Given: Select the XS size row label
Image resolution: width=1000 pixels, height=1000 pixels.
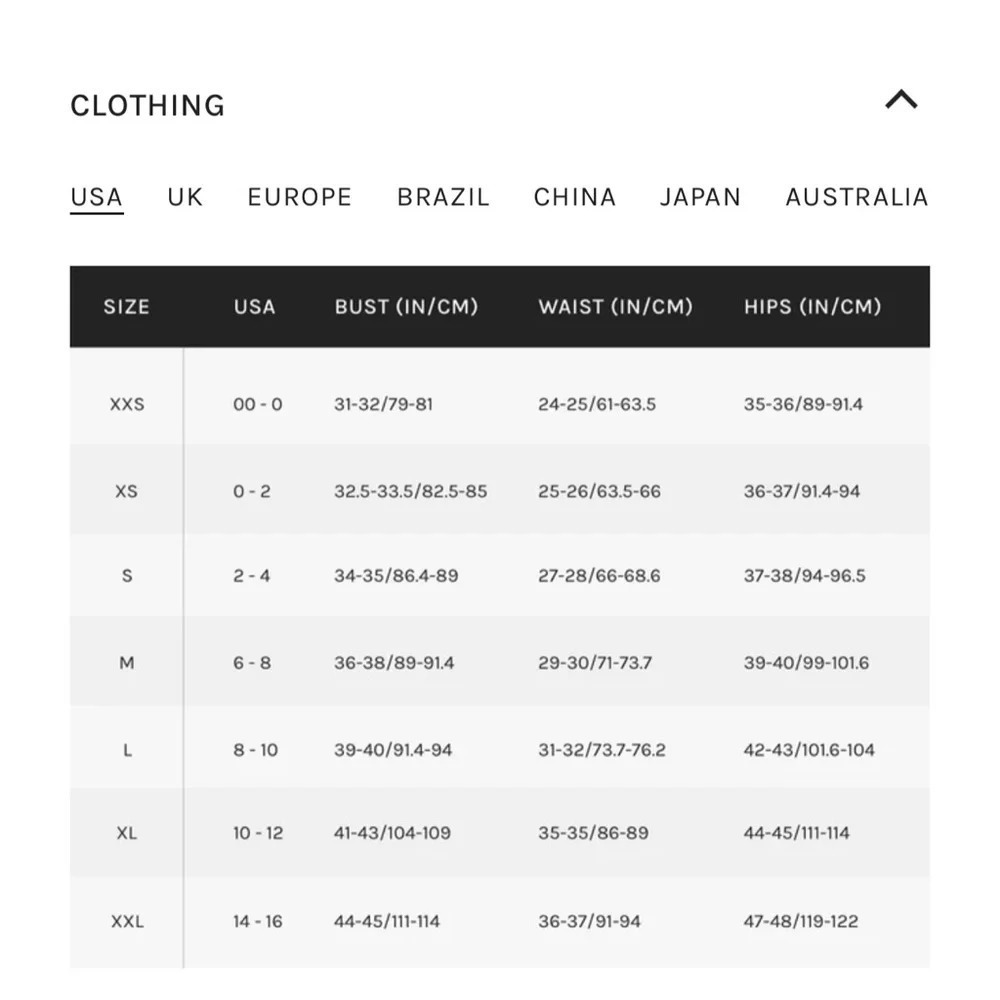Looking at the screenshot, I should point(126,491).
